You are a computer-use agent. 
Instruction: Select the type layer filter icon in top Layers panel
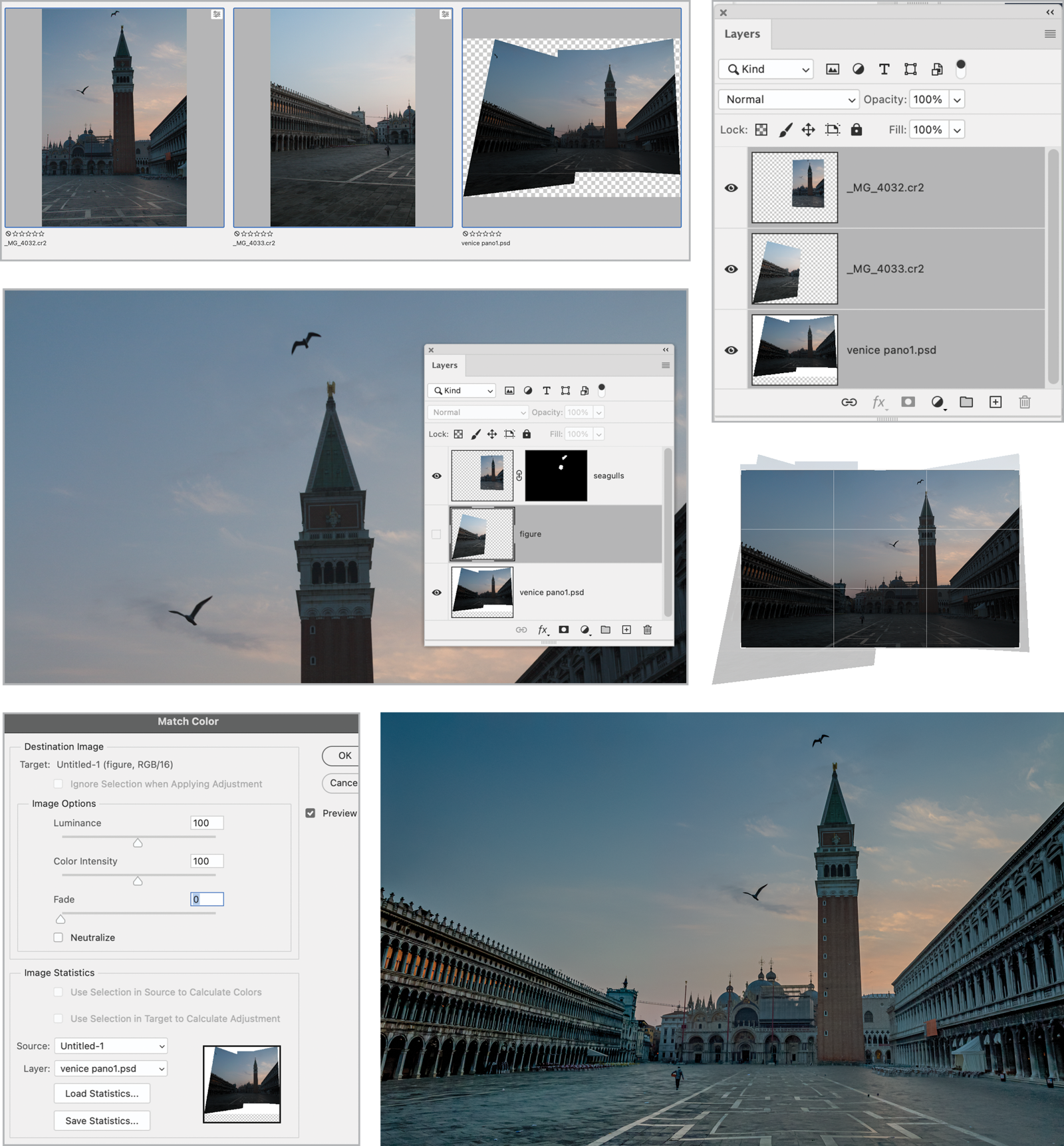point(884,69)
